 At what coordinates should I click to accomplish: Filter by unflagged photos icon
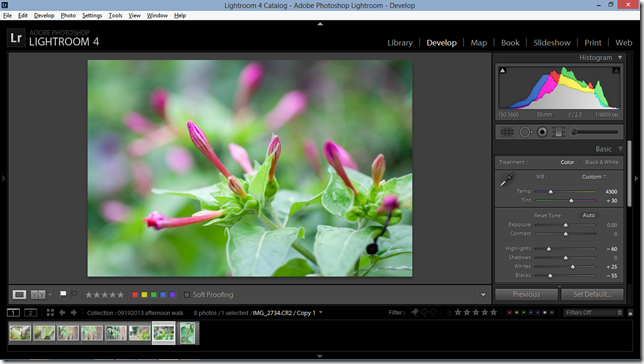pyautogui.click(x=424, y=313)
